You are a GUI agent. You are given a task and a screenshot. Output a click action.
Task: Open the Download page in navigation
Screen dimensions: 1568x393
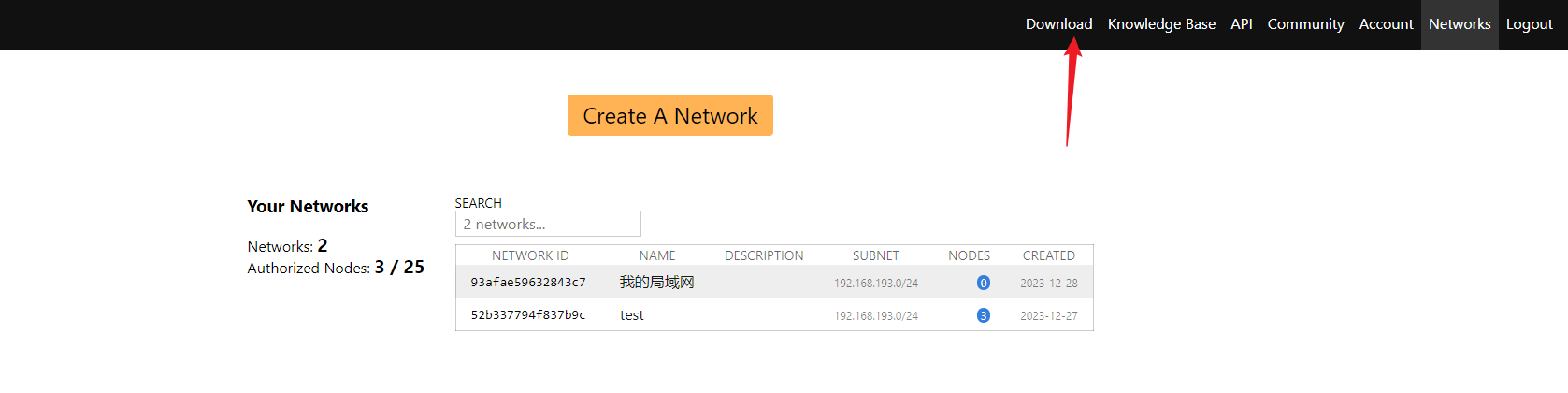point(1058,24)
